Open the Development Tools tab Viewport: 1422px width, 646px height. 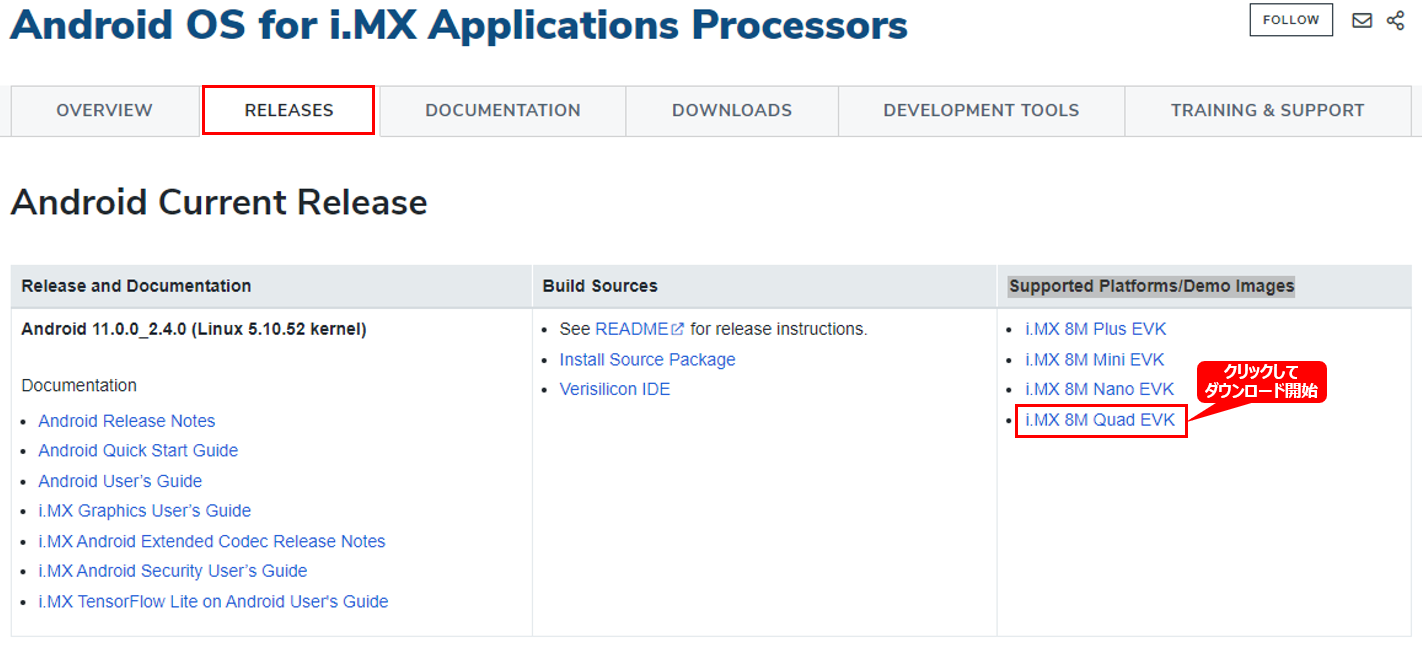tap(980, 111)
